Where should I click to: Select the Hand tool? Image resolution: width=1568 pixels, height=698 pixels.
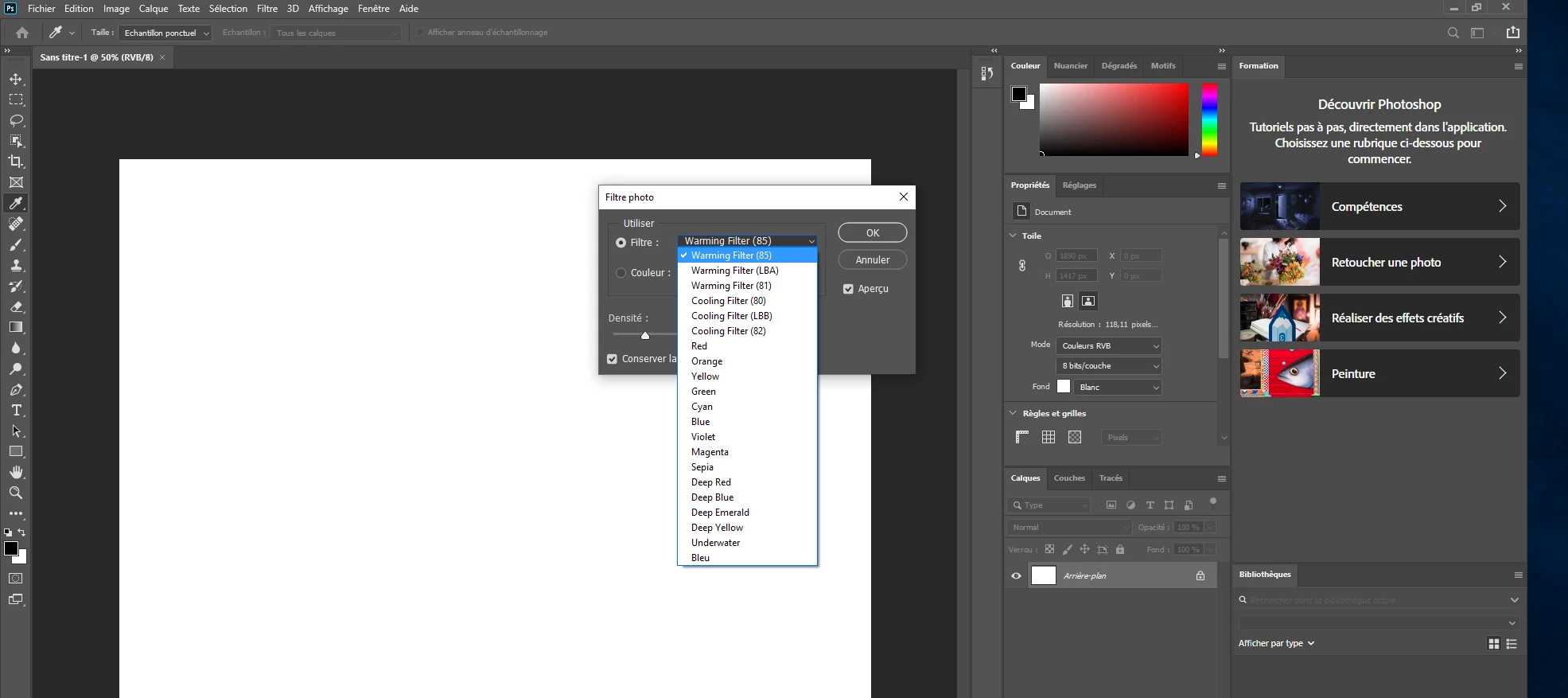(x=16, y=472)
